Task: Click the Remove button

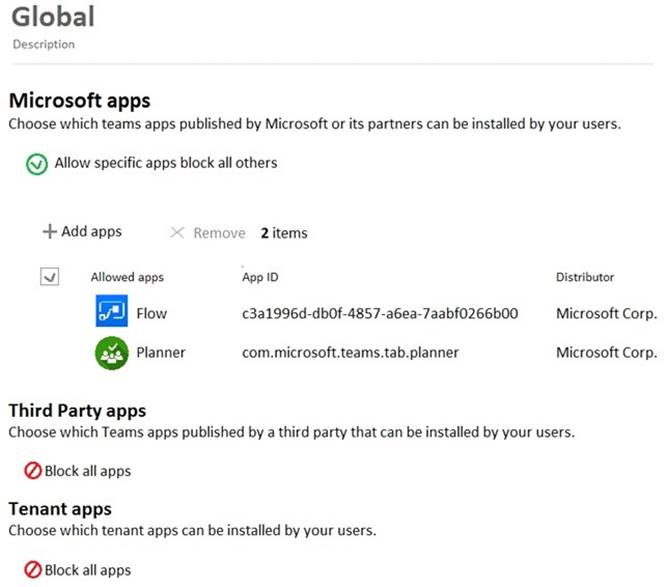Action: 208,233
